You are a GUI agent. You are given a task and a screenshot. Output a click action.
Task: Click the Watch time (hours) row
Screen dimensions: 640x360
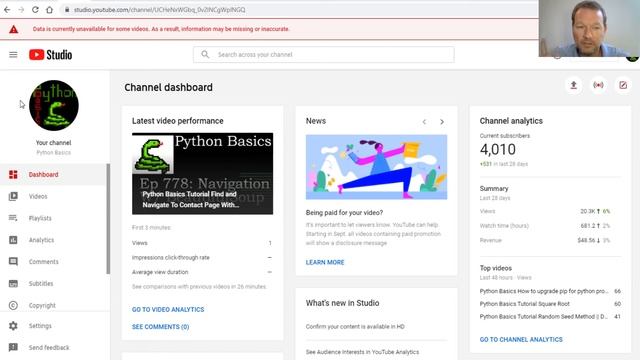[545, 226]
